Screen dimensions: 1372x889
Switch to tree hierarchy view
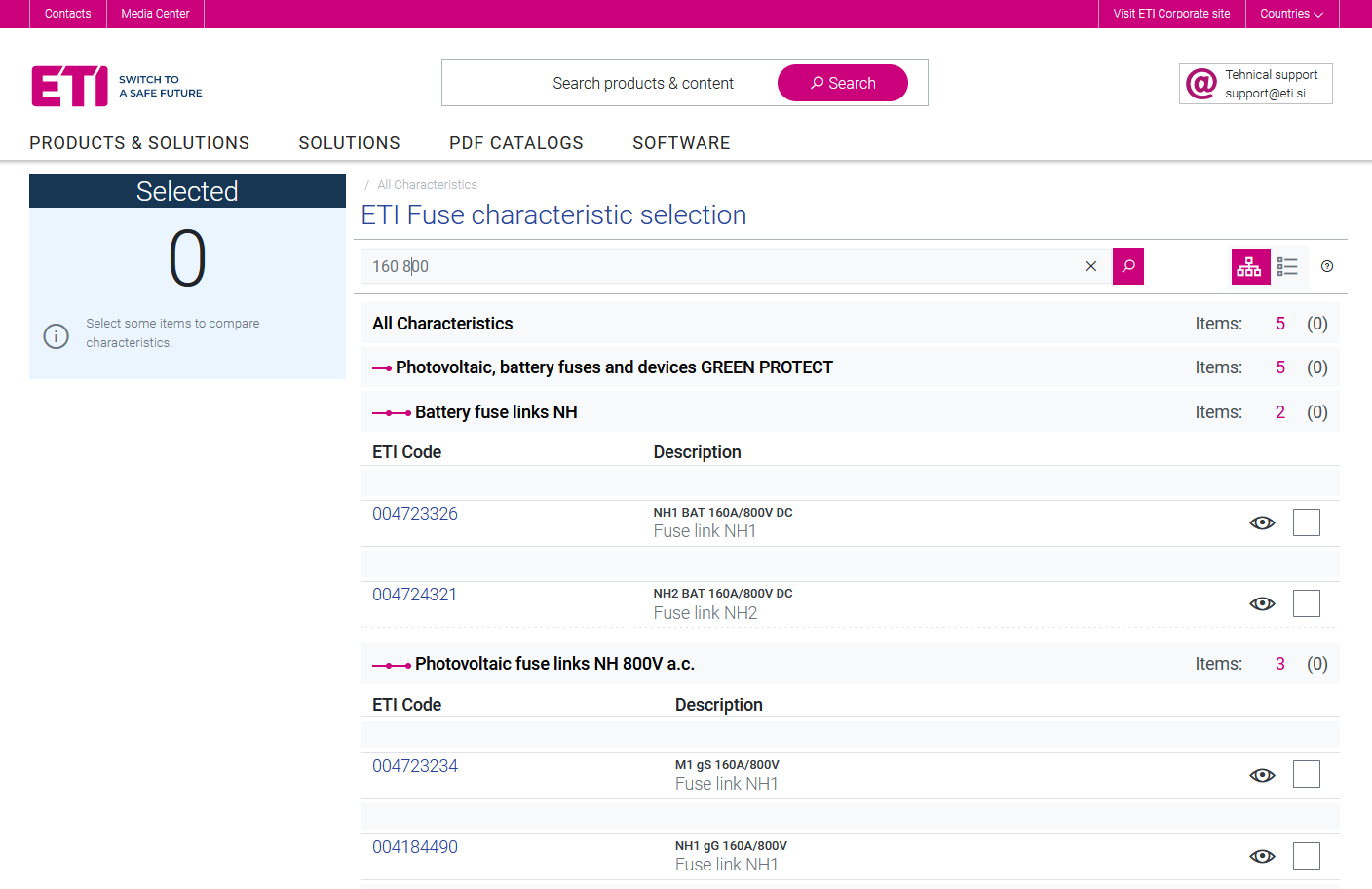point(1249,266)
